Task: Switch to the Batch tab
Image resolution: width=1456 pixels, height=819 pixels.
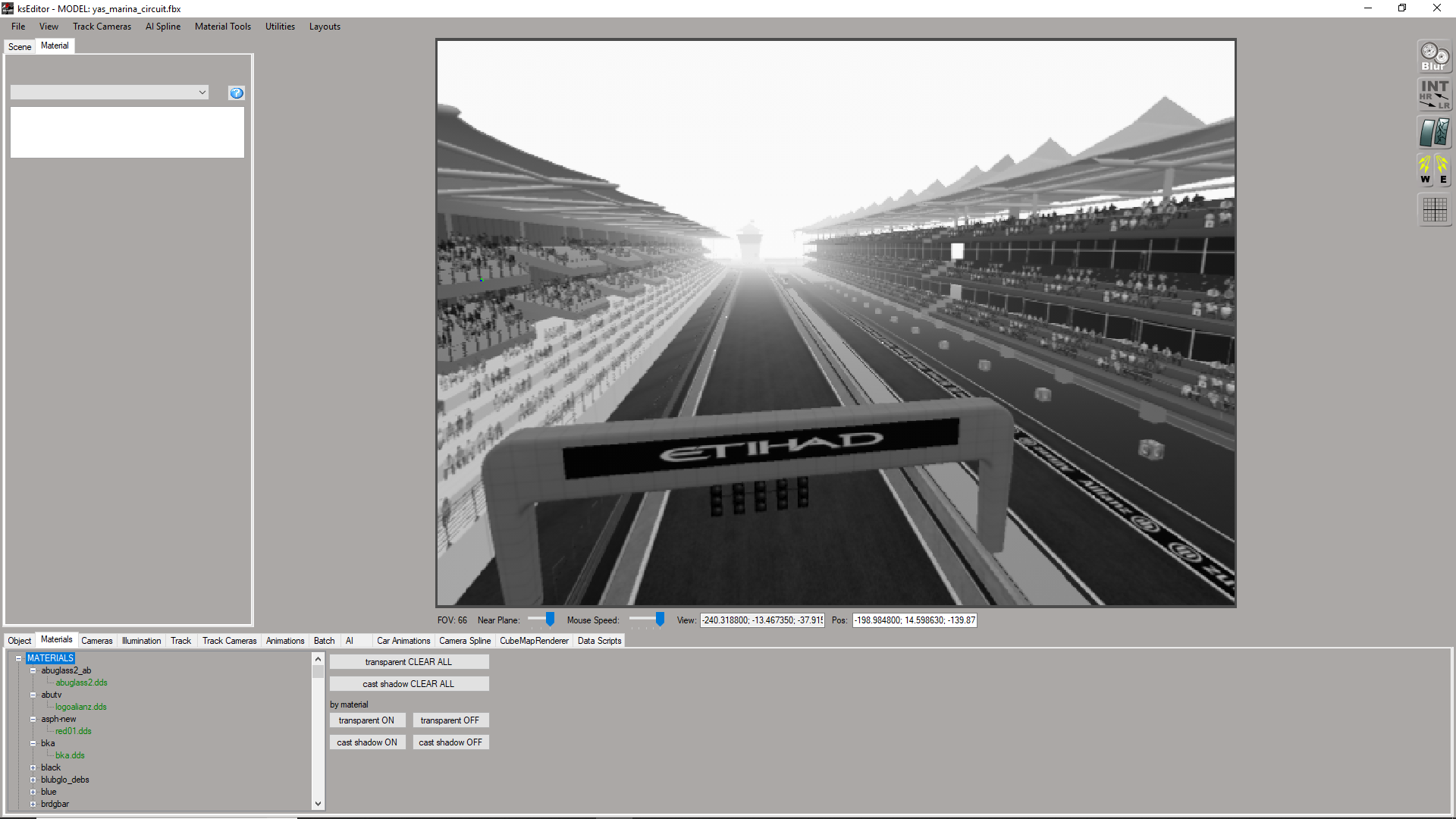Action: [x=325, y=641]
